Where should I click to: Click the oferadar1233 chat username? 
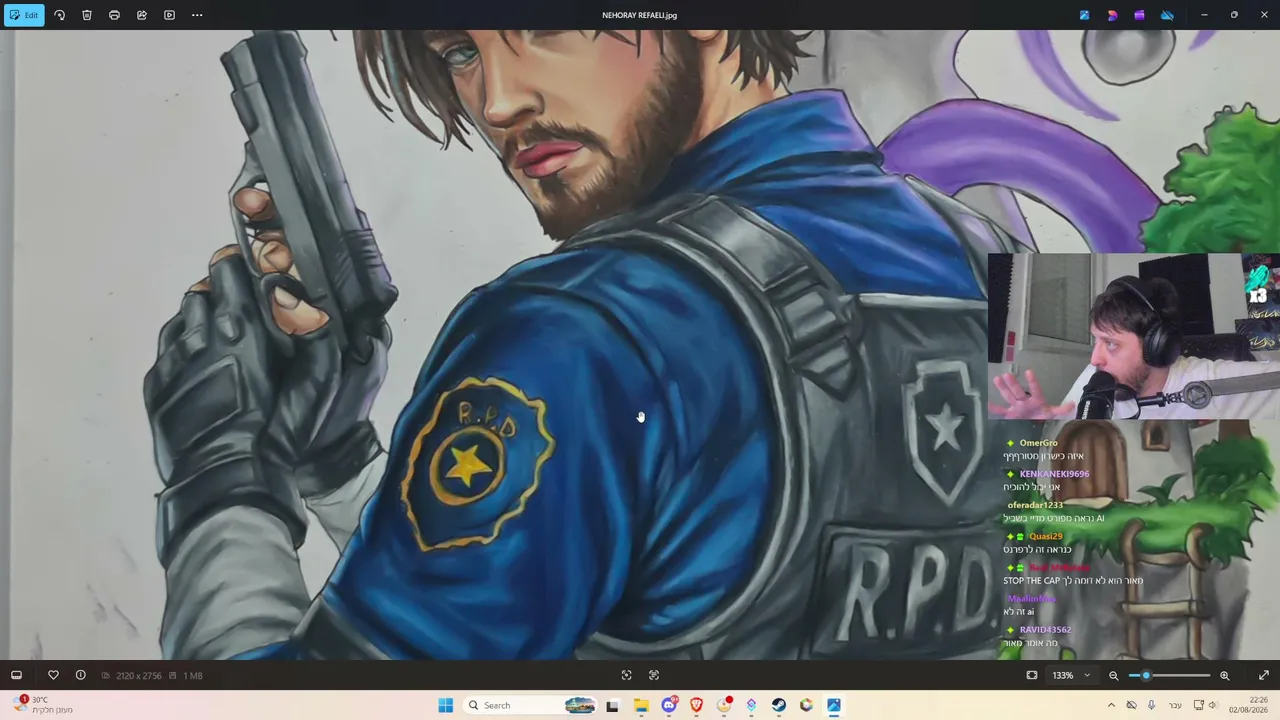click(x=1035, y=505)
